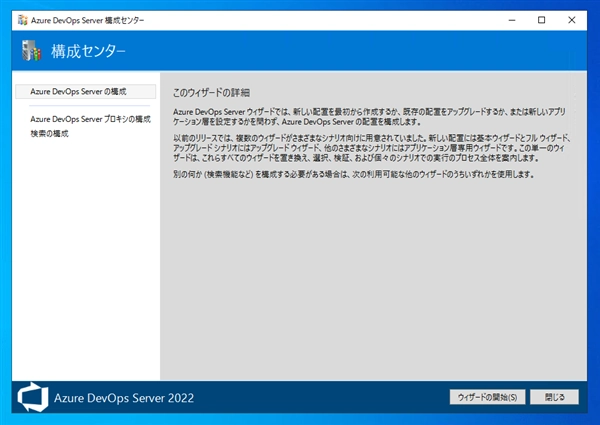Click the 閉じる button
The image size is (600, 425).
554,397
